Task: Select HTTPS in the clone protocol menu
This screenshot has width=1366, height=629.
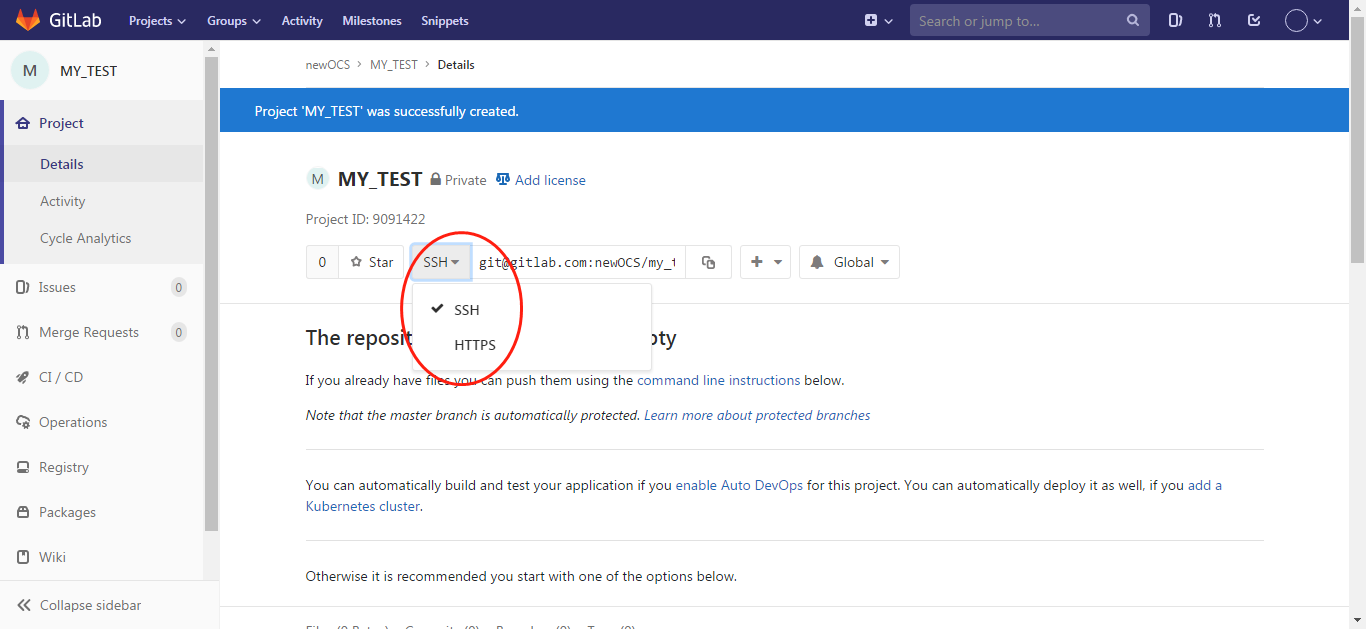Action: [472, 344]
